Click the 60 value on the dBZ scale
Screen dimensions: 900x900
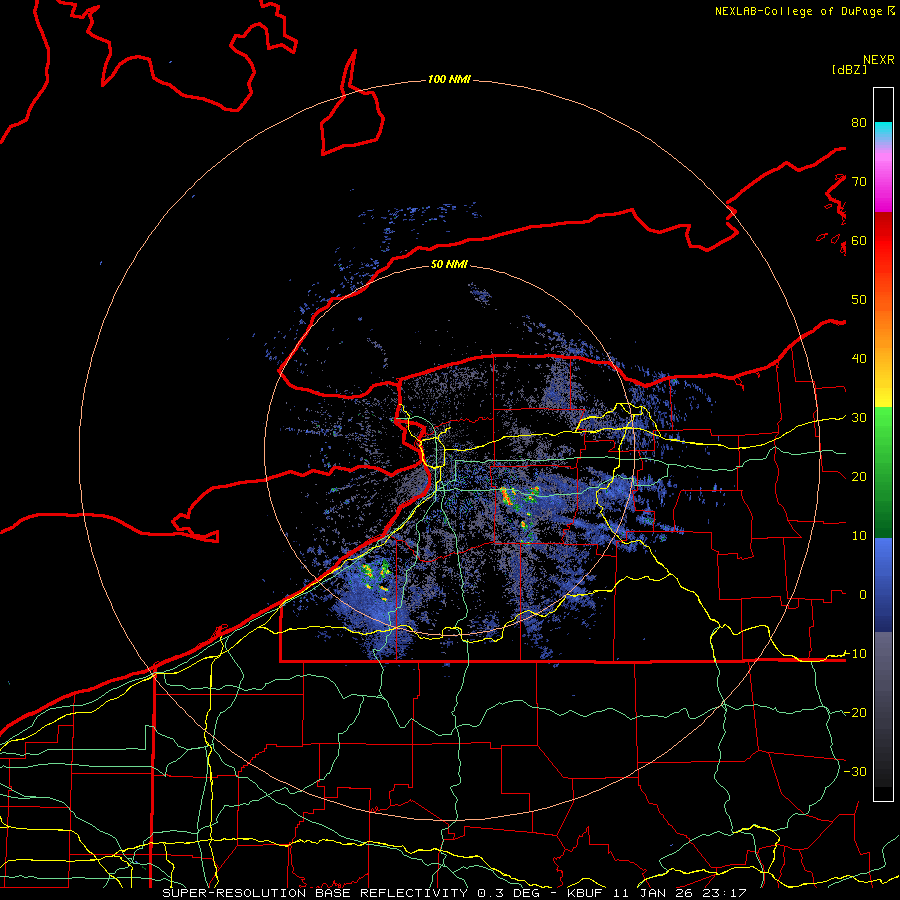pyautogui.click(x=859, y=240)
